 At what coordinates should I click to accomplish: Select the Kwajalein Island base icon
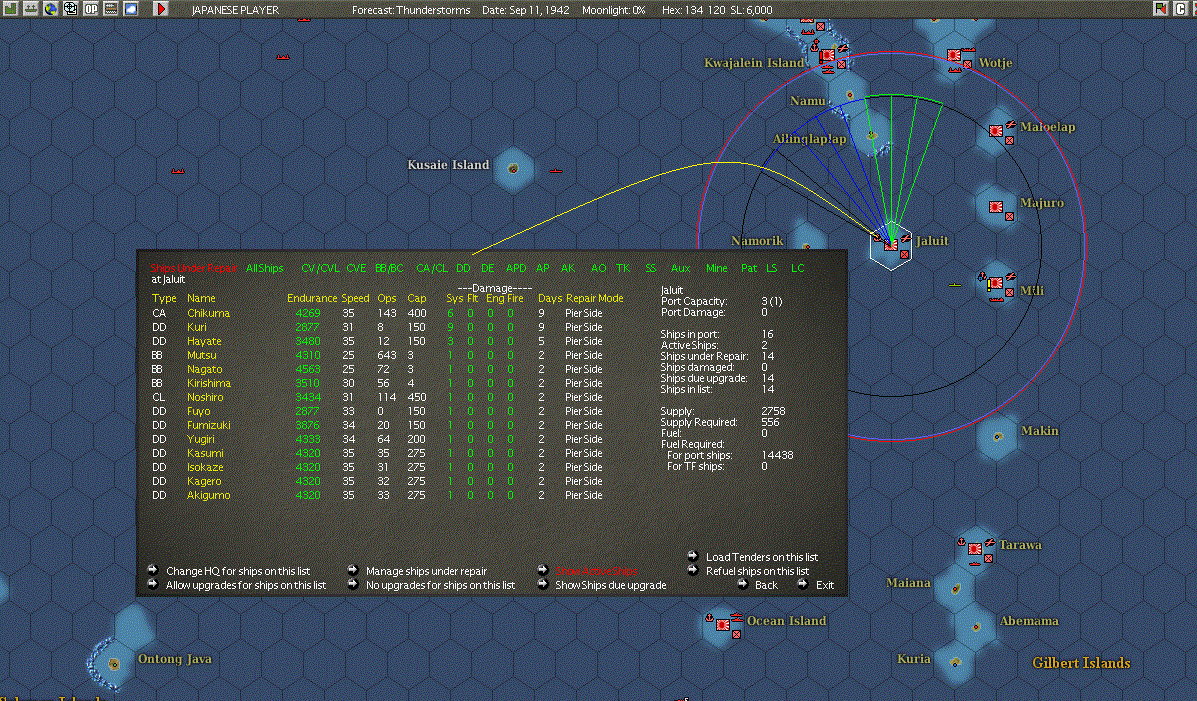[x=828, y=57]
